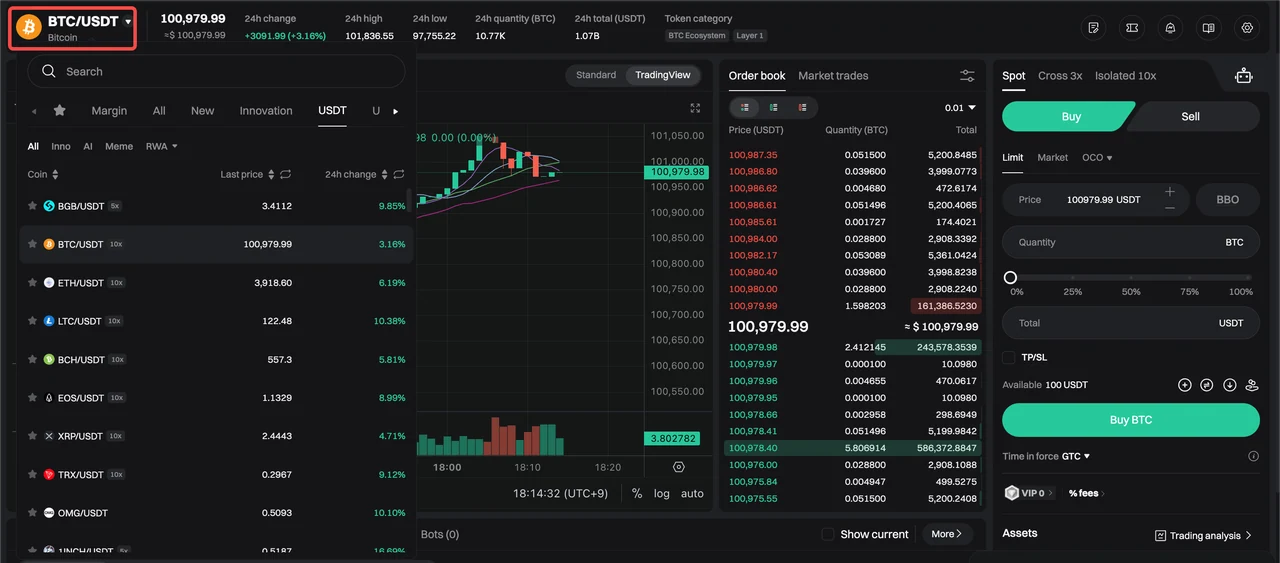Show buy orders only order book view
Viewport: 1280px width, 563px height.
pos(773,107)
